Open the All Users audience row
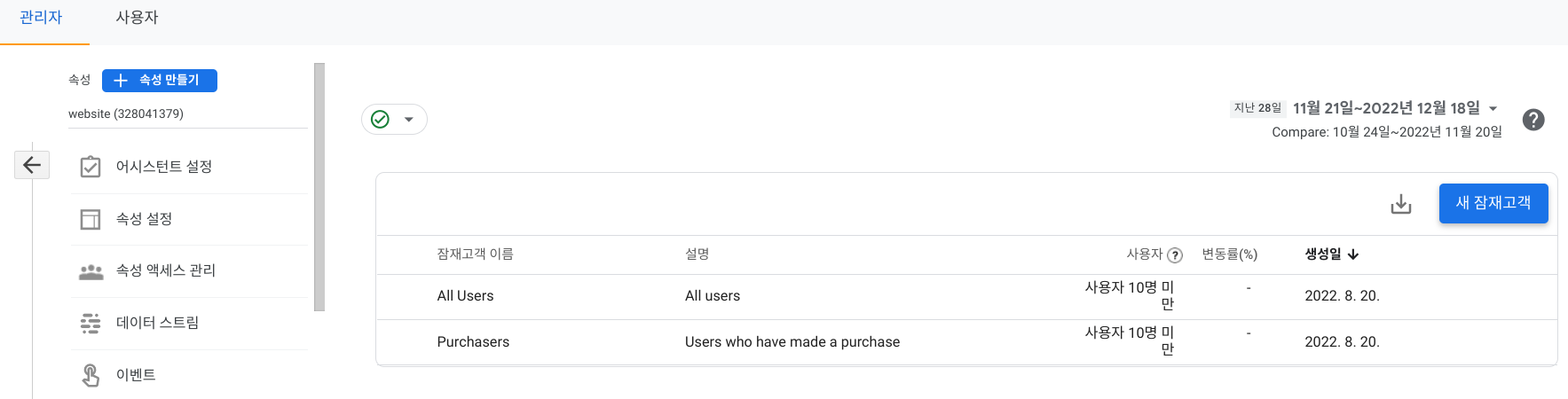This screenshot has height=399, width=1568. (465, 296)
